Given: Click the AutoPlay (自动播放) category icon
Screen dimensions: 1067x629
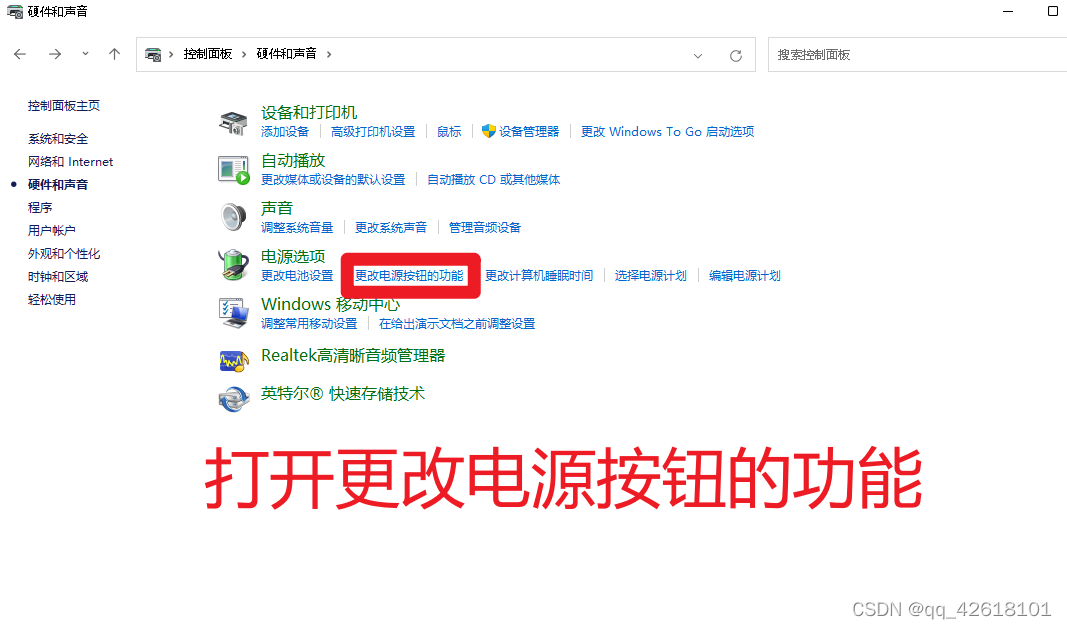Looking at the screenshot, I should (x=233, y=170).
